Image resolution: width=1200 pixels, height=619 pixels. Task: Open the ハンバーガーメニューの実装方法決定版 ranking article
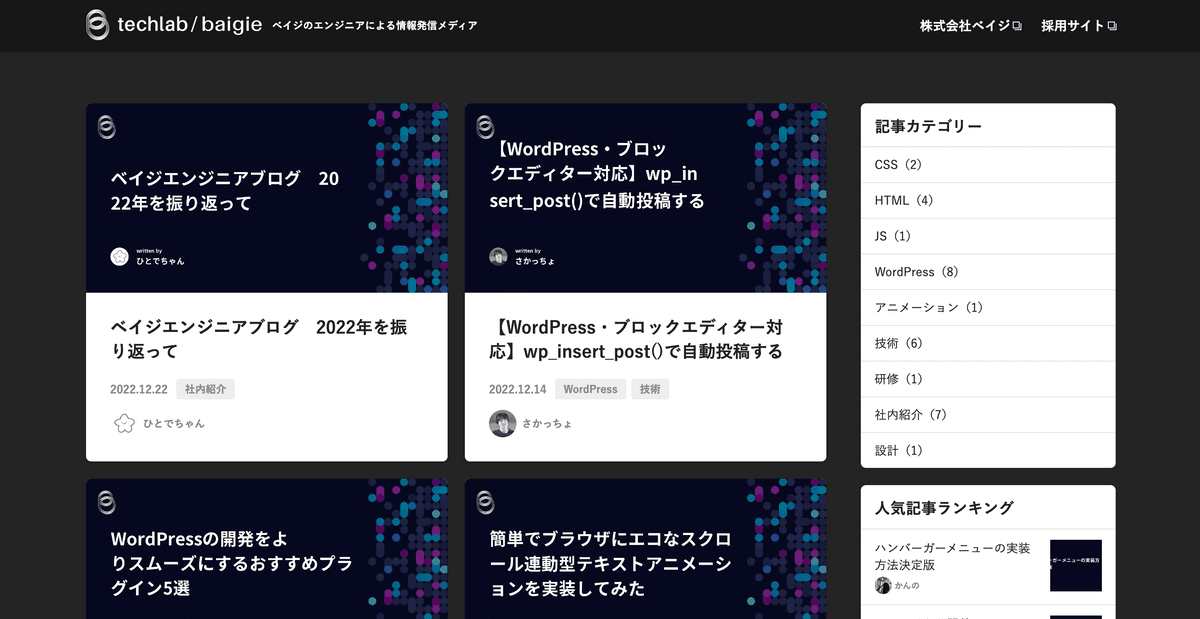tap(952, 556)
